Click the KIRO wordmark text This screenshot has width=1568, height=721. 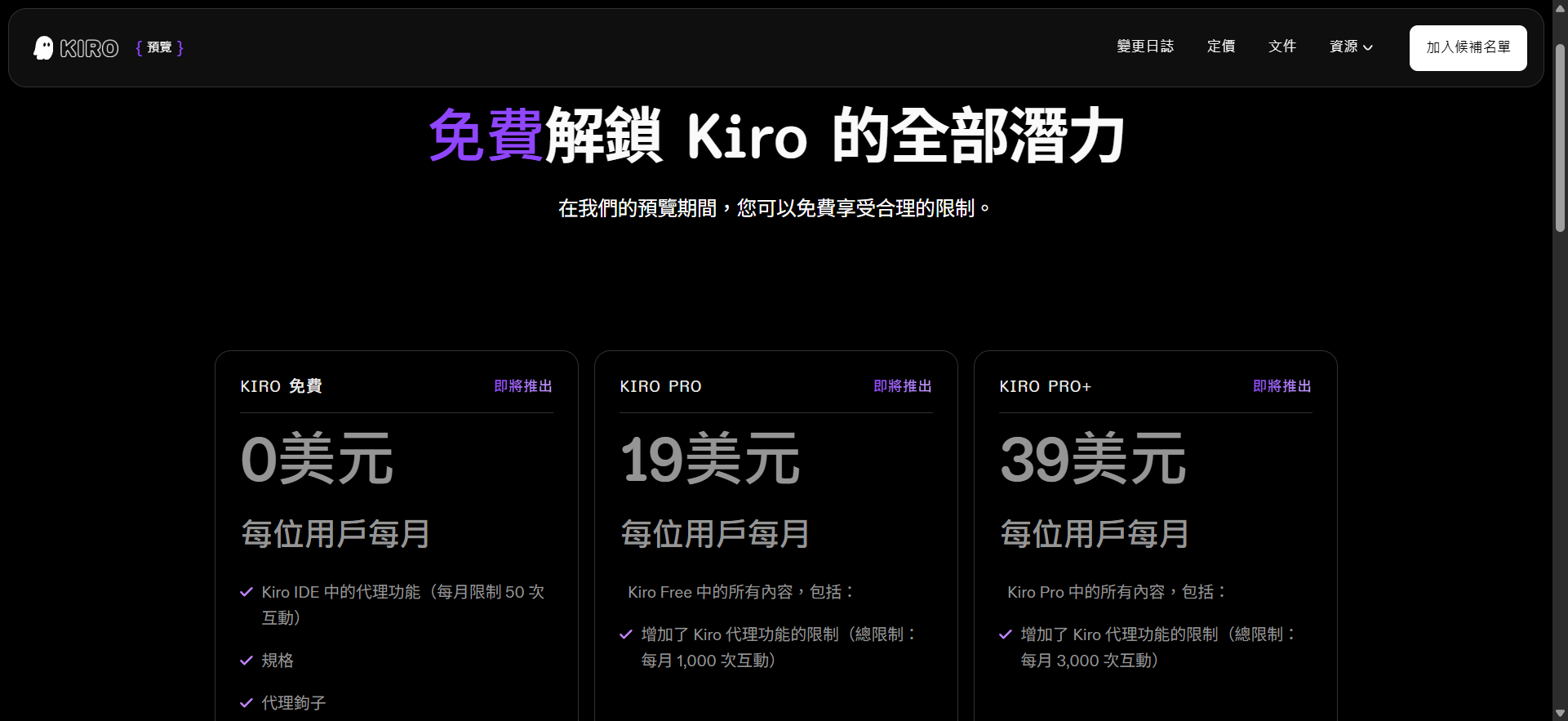click(89, 48)
